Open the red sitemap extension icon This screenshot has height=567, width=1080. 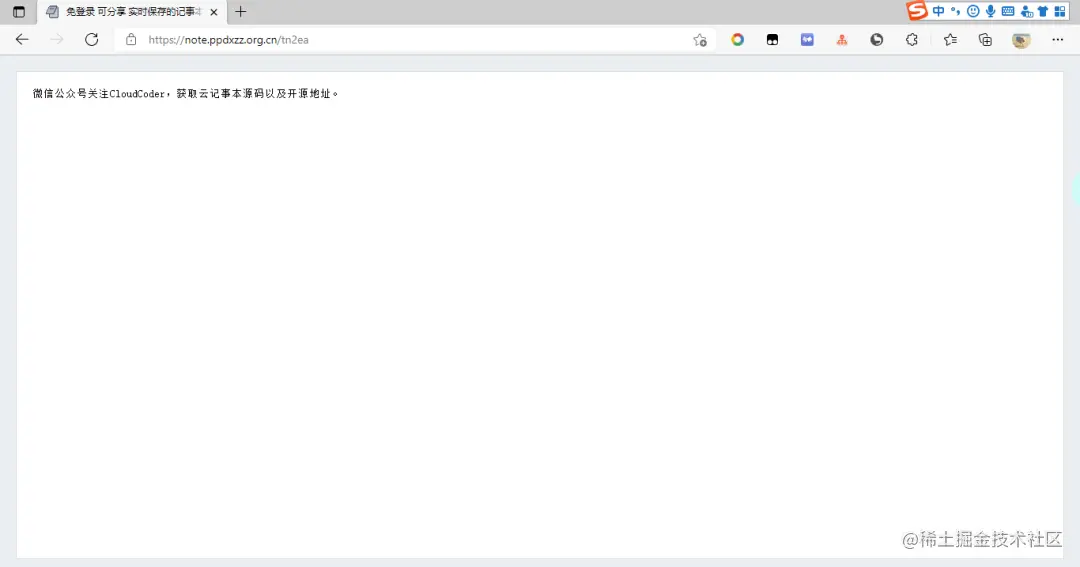tap(842, 40)
